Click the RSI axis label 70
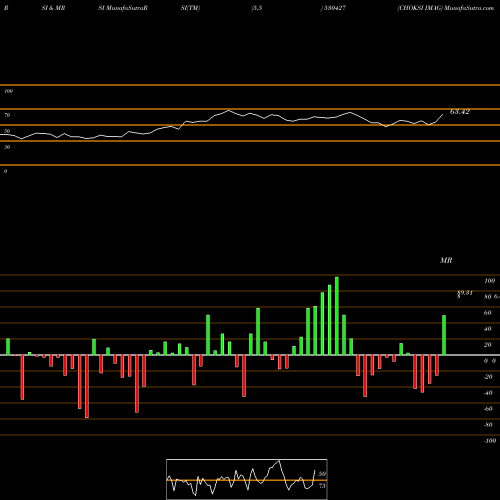Viewport: 500px width, 500px height. pos(7,115)
